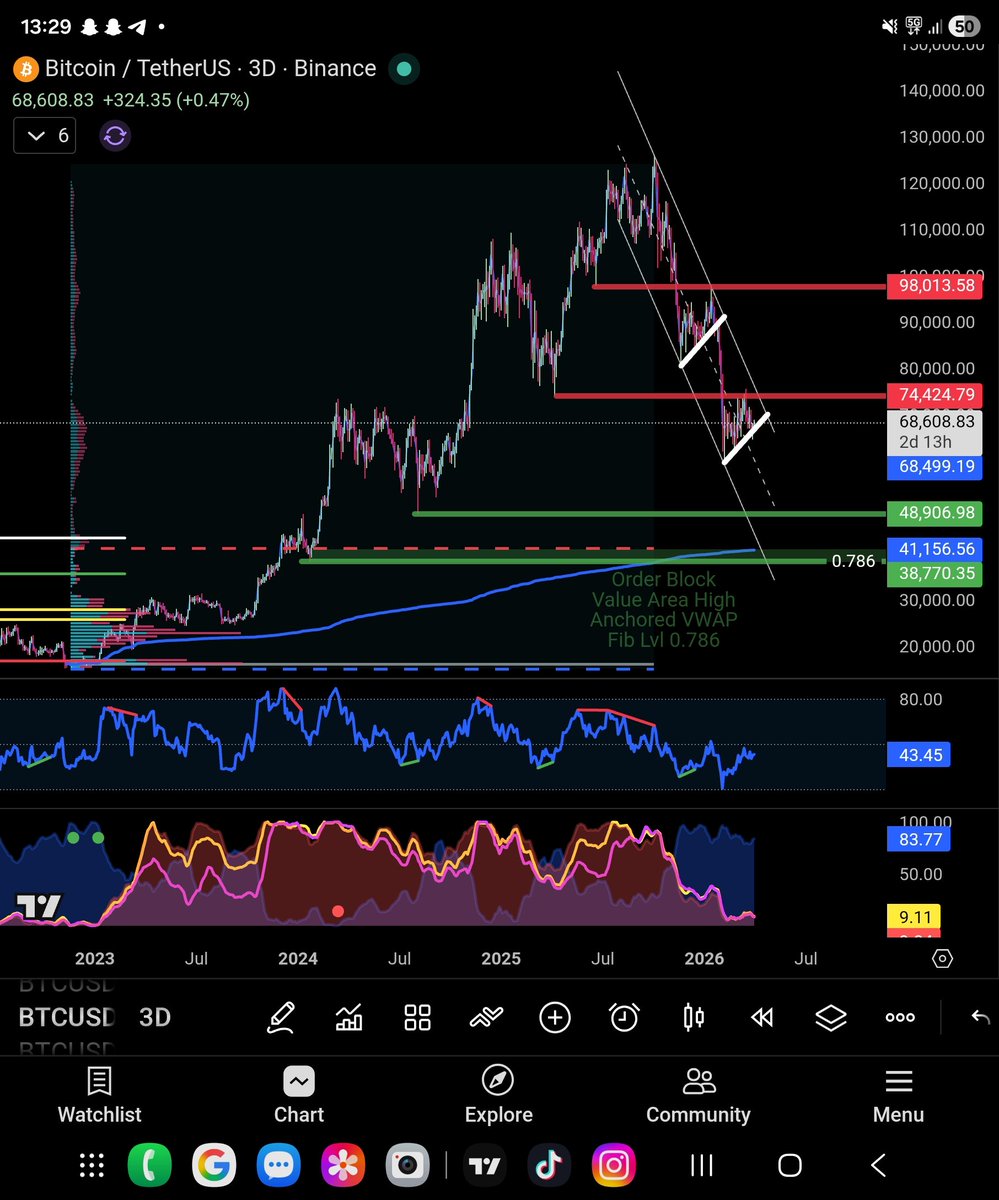Open the compare symbols lines icon
999x1200 pixels.
pos(486,1018)
